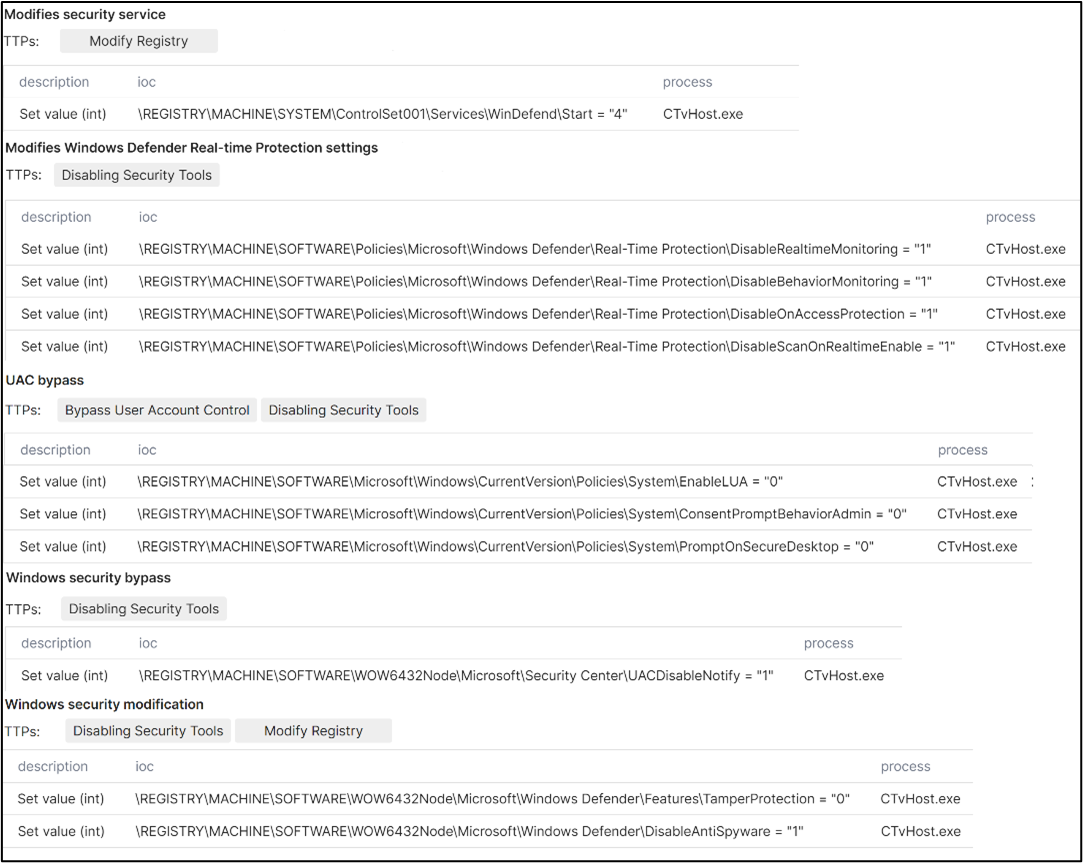
Task: Click Disabling Security Tools under Defender Real-time Protection
Action: [136, 175]
